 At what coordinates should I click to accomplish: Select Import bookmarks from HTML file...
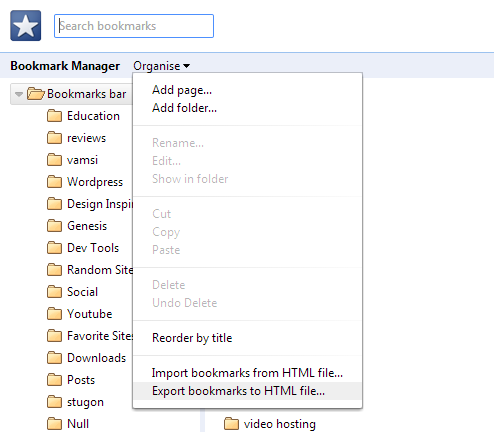pos(247,373)
